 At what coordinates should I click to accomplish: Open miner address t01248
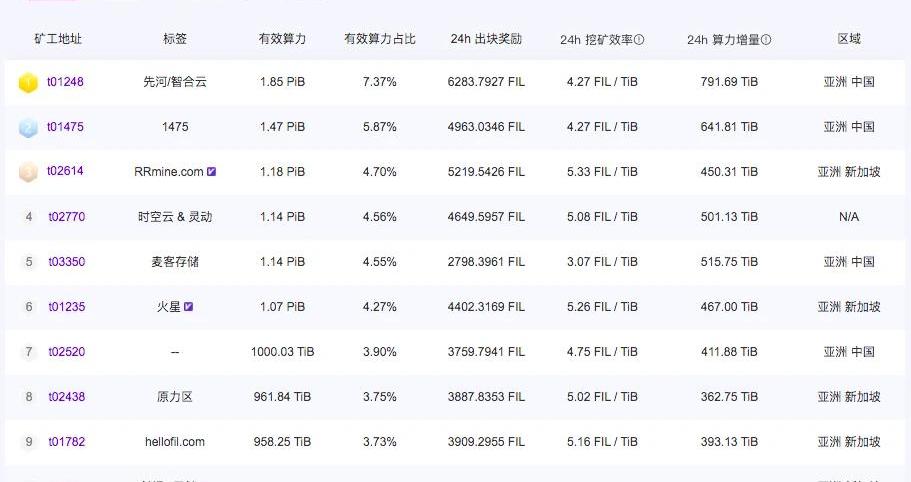(x=65, y=82)
